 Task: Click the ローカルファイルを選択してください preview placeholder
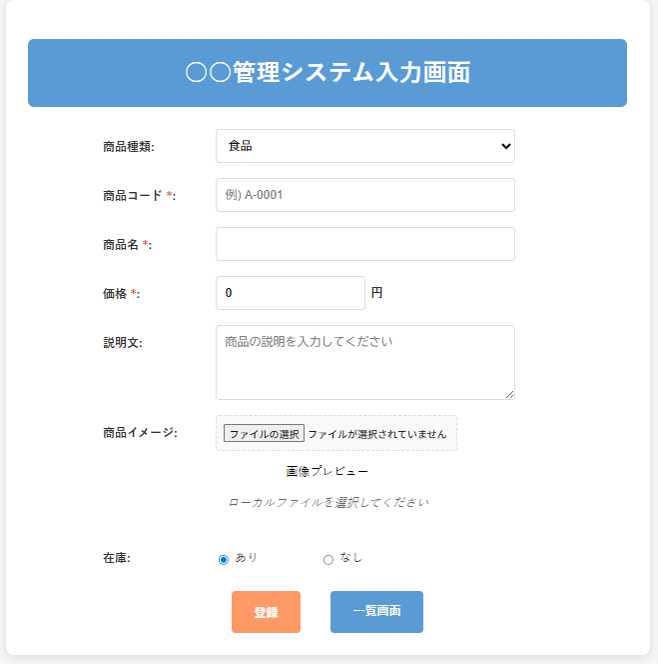click(x=328, y=502)
